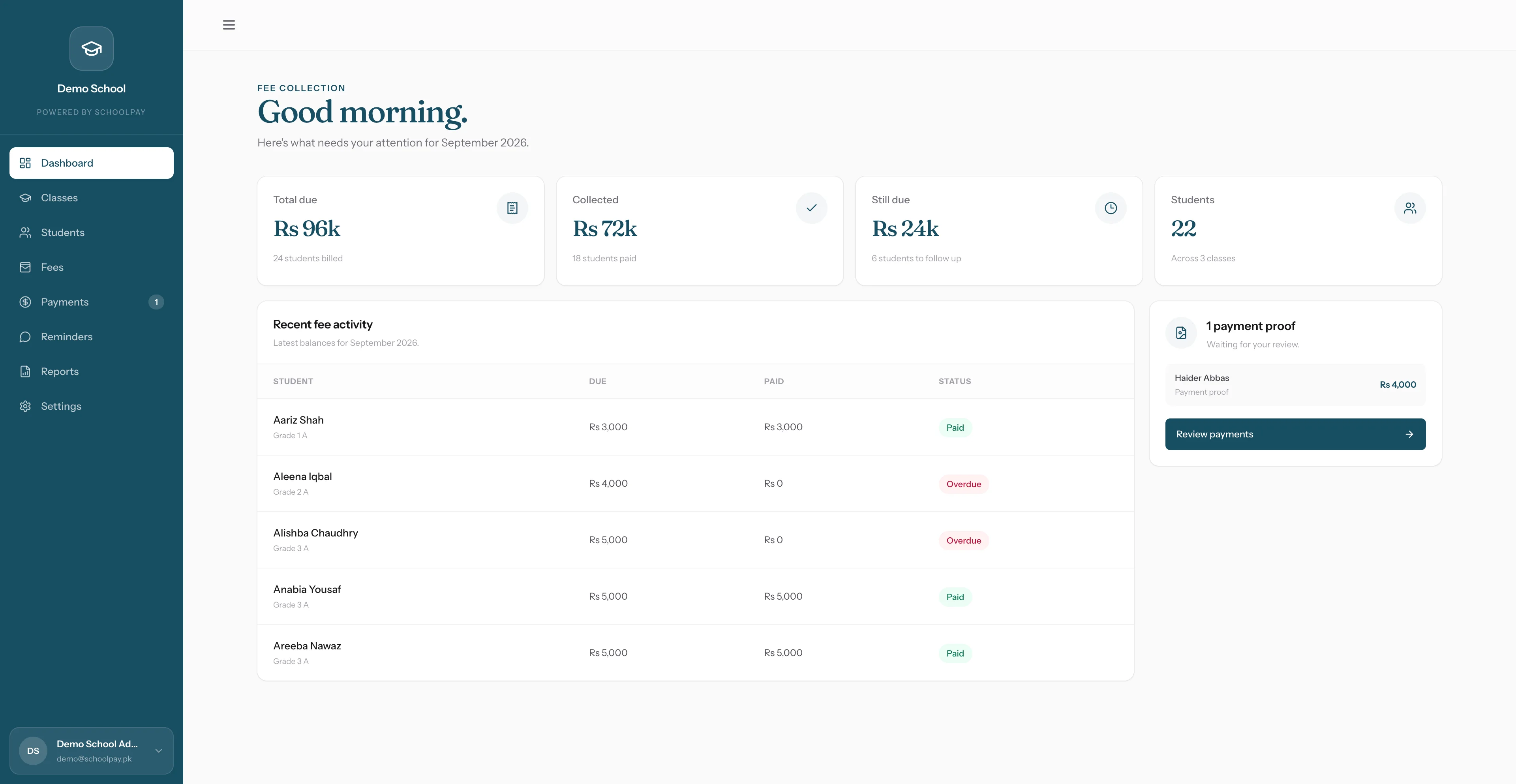The height and width of the screenshot is (784, 1516).
Task: Click the Reports chart file icon
Action: point(25,371)
